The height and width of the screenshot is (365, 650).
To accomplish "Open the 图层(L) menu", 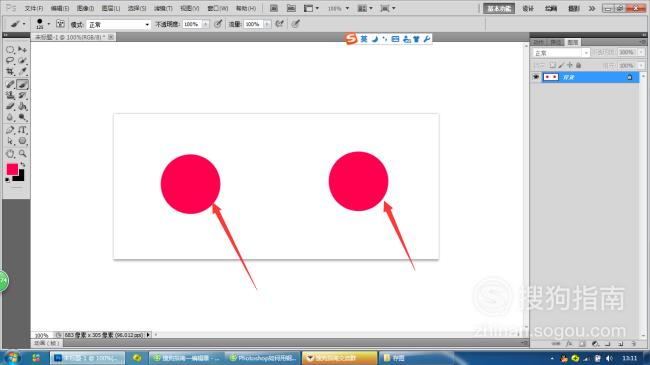I will 111,8.
